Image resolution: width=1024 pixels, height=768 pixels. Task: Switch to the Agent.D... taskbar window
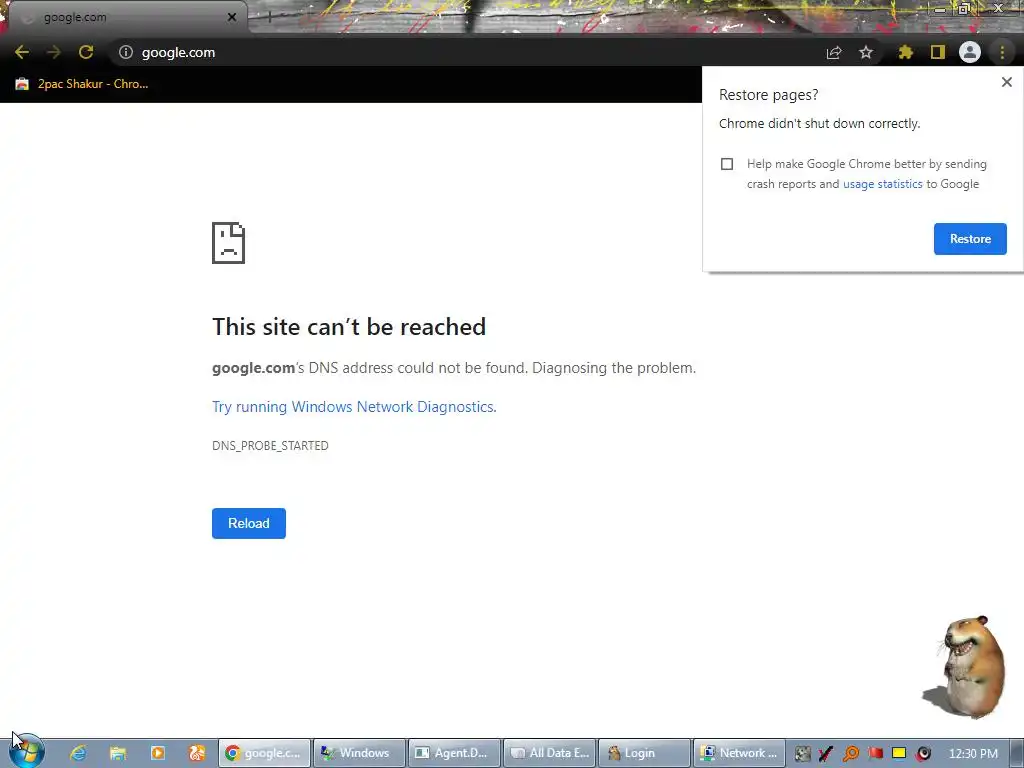click(455, 753)
